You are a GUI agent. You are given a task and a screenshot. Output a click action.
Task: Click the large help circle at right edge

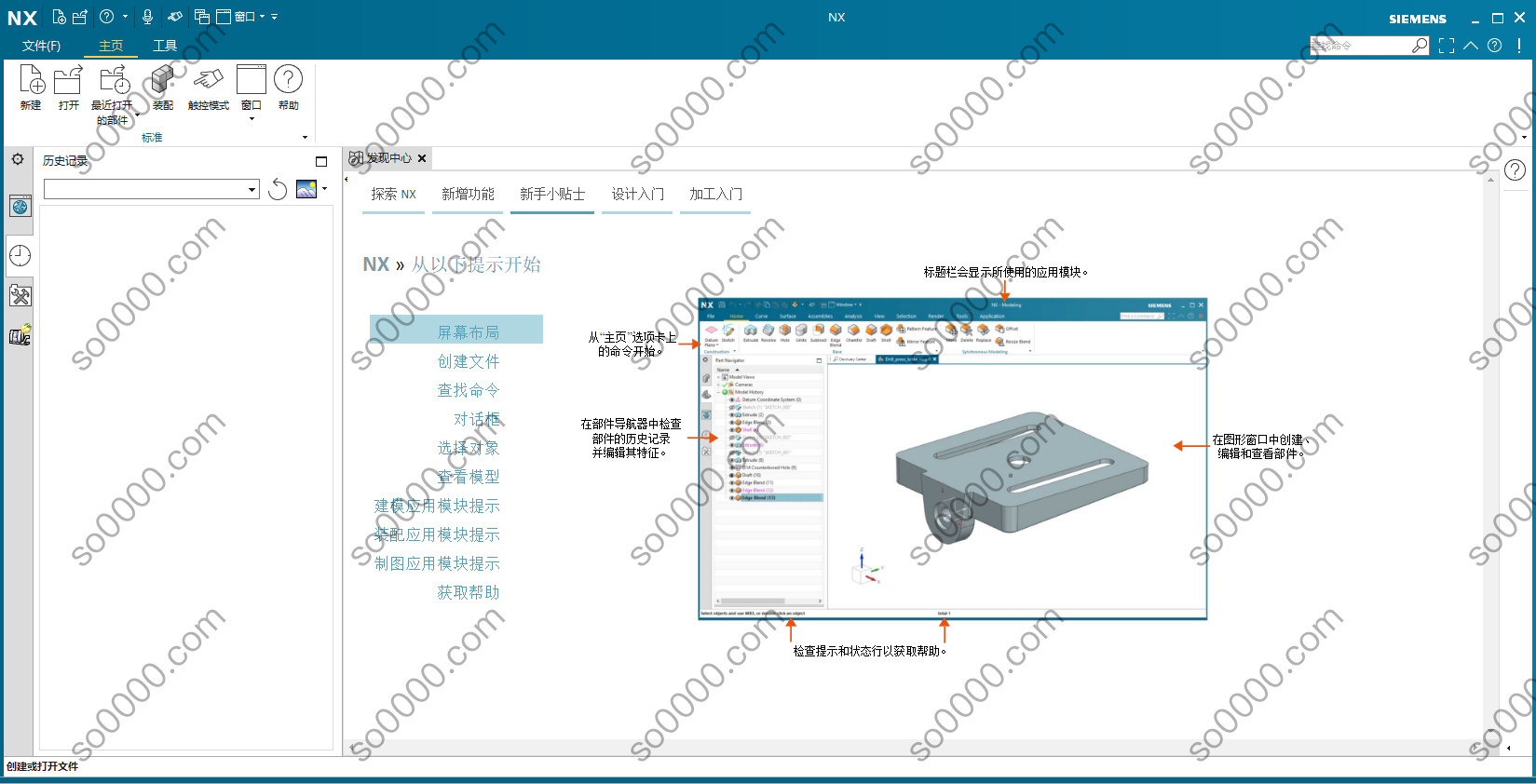click(x=1516, y=170)
